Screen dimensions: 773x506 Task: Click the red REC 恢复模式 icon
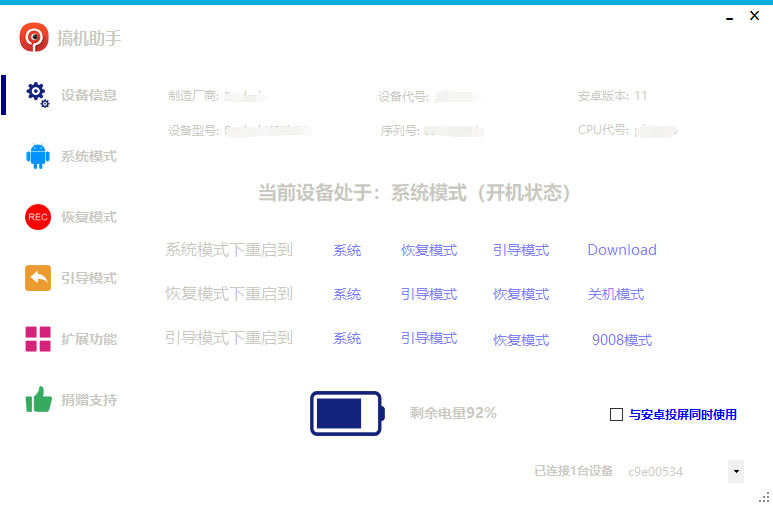[x=38, y=217]
